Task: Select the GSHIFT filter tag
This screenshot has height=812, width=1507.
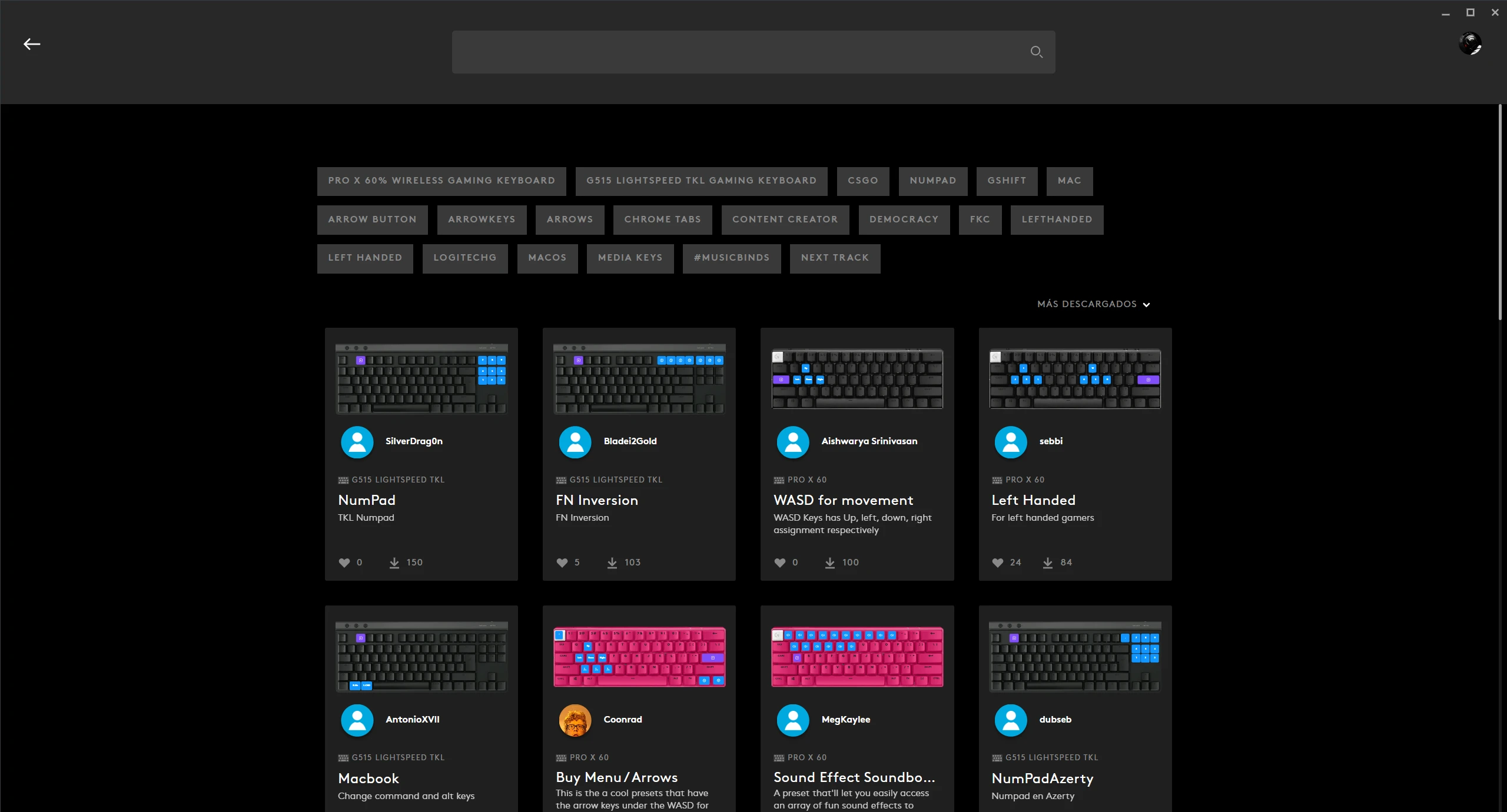Action: point(1007,180)
